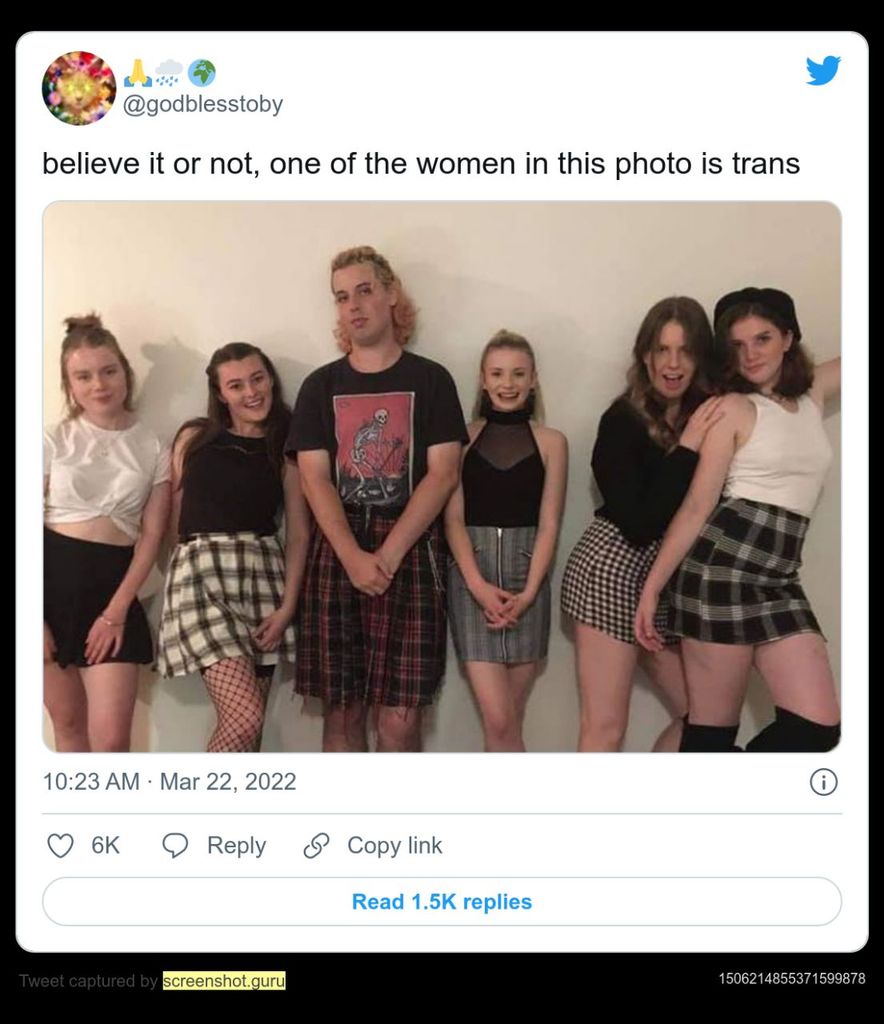This screenshot has width=884, height=1024.
Task: Open the @godblesstoby profile handle
Action: [202, 105]
